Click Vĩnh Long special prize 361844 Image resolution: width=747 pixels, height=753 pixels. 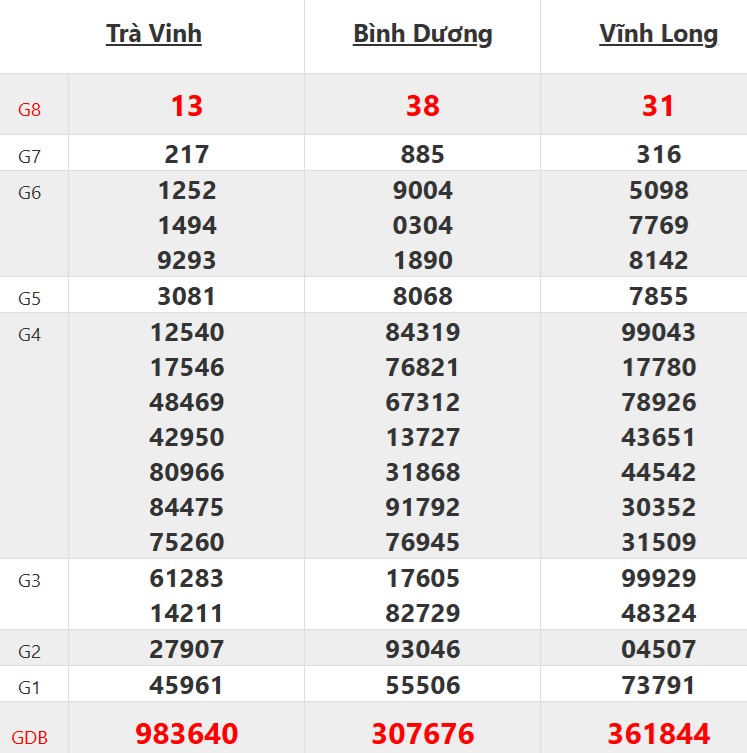tap(658, 734)
